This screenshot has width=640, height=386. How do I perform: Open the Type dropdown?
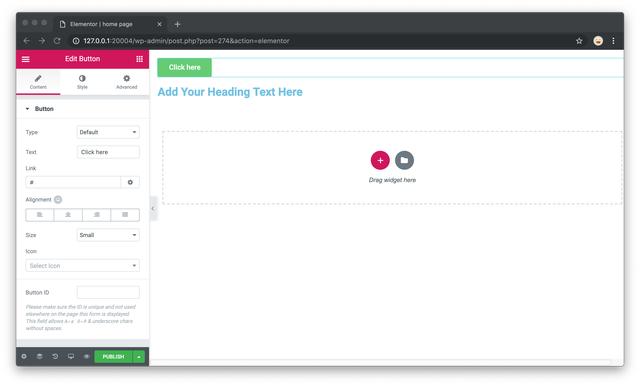(x=108, y=132)
